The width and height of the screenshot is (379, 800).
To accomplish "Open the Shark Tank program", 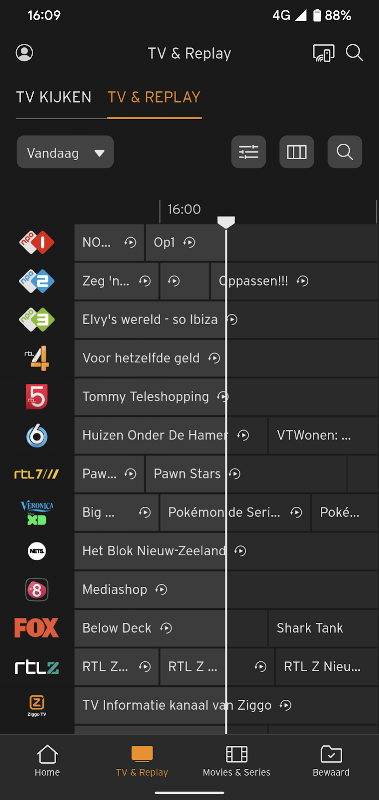I will pos(323,628).
